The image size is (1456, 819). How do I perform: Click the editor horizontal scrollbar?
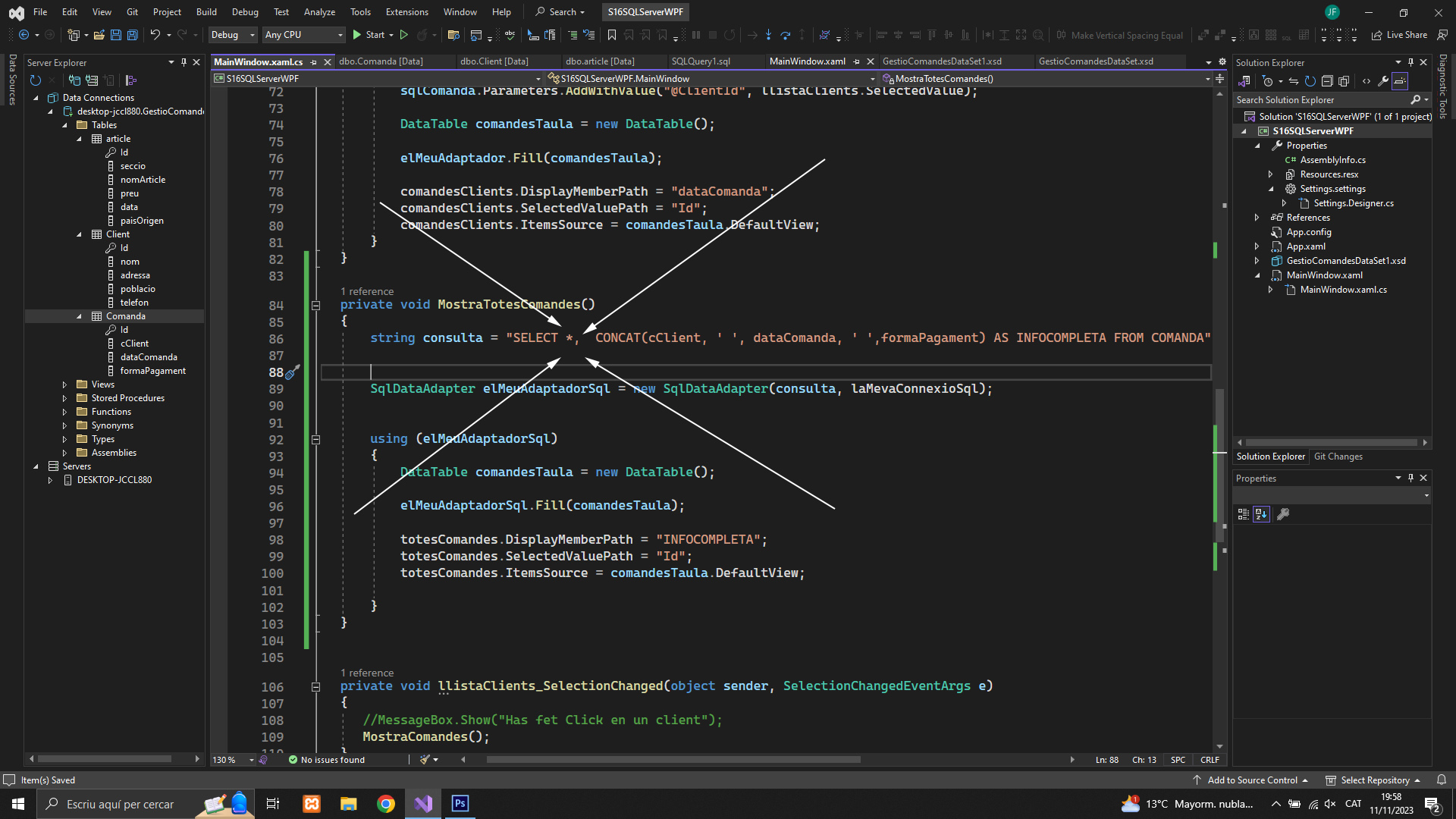point(673,759)
